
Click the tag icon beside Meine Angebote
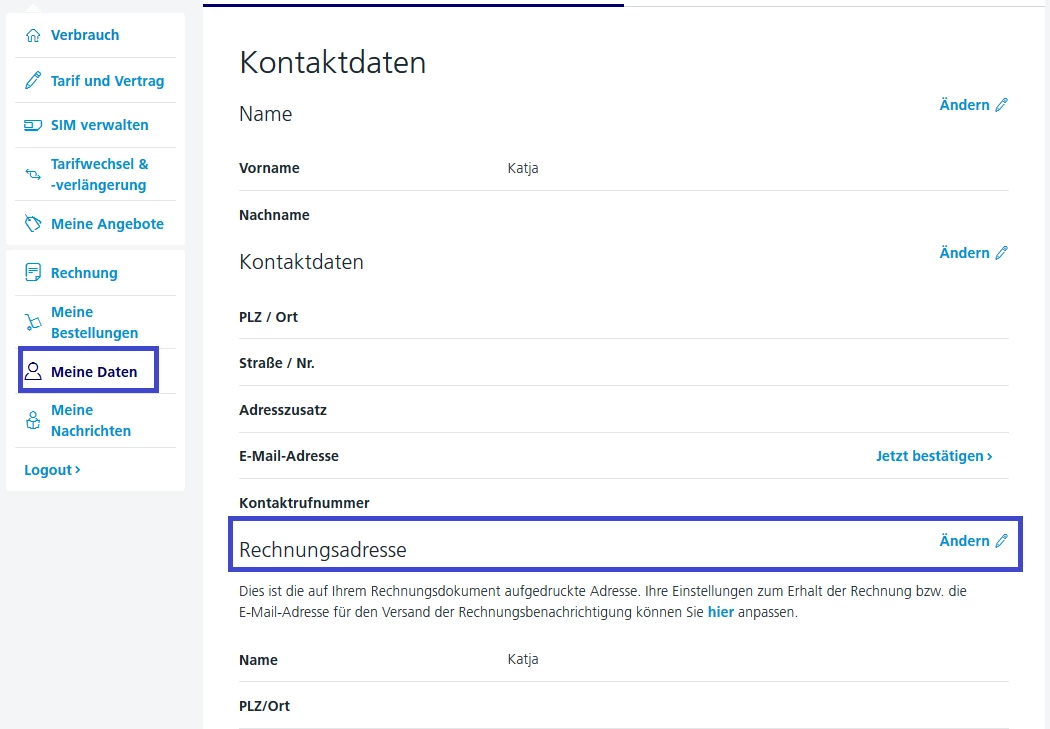pos(33,224)
